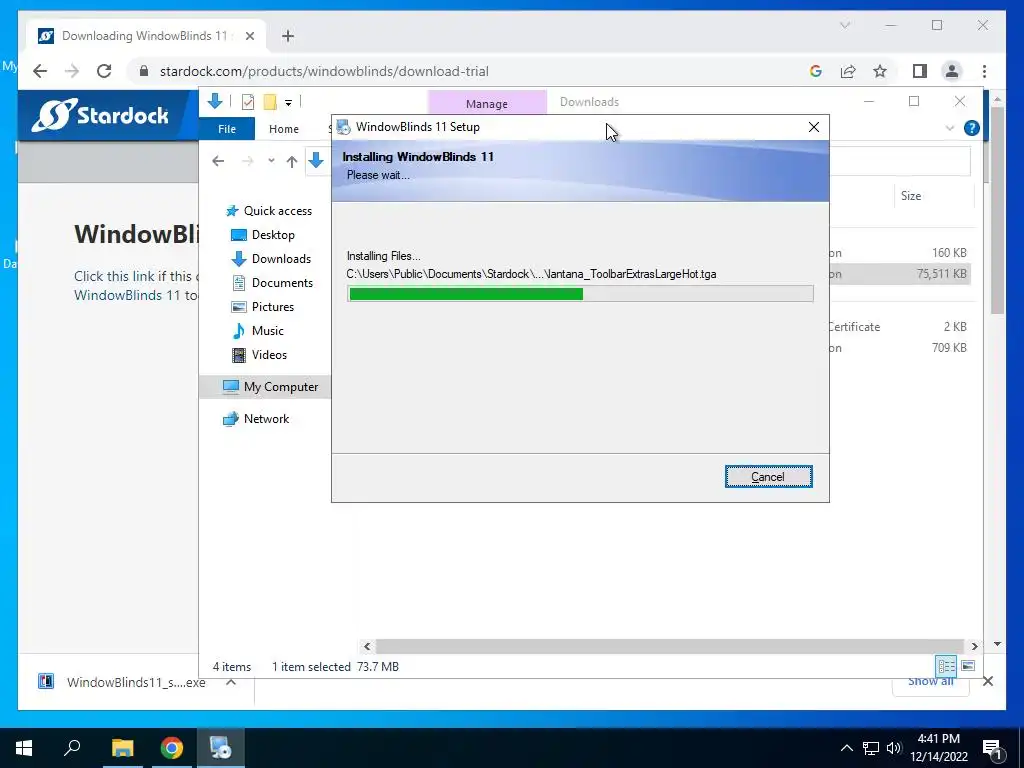
Task: Click the Google icon in address bar
Action: coord(816,71)
